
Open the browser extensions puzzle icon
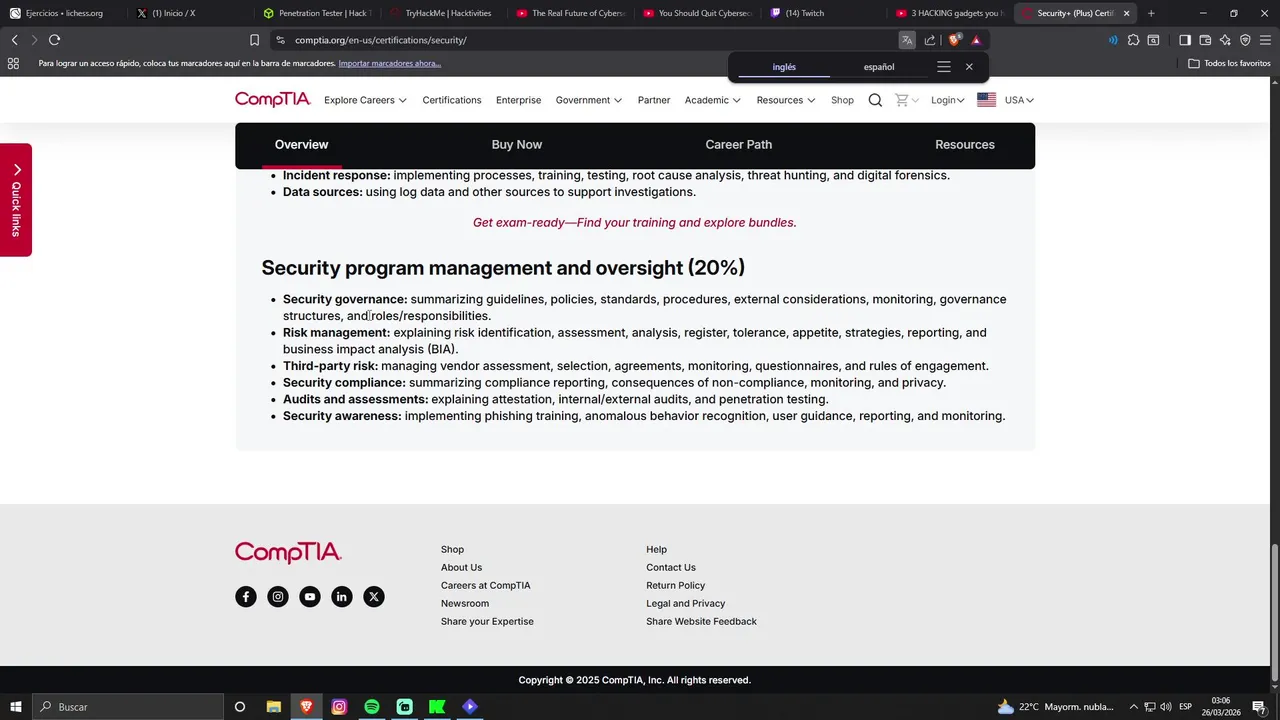tap(1133, 40)
